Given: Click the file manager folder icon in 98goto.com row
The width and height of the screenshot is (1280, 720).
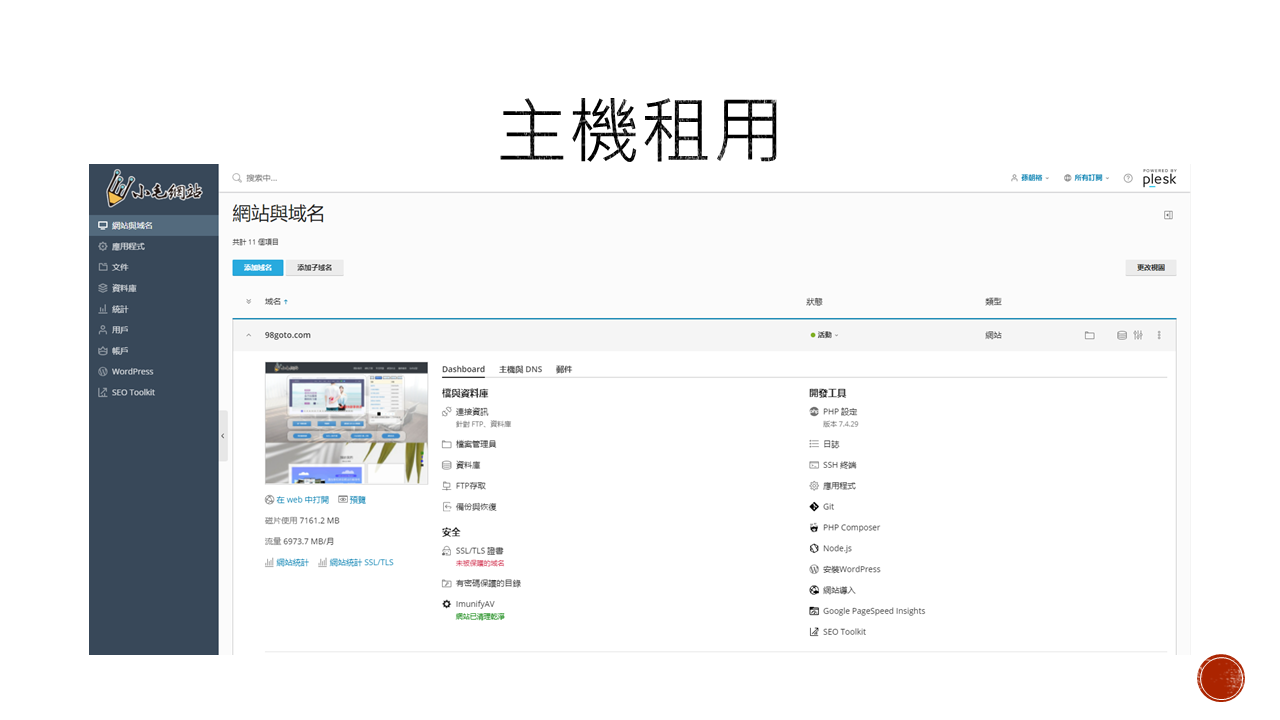Looking at the screenshot, I should 1089,335.
